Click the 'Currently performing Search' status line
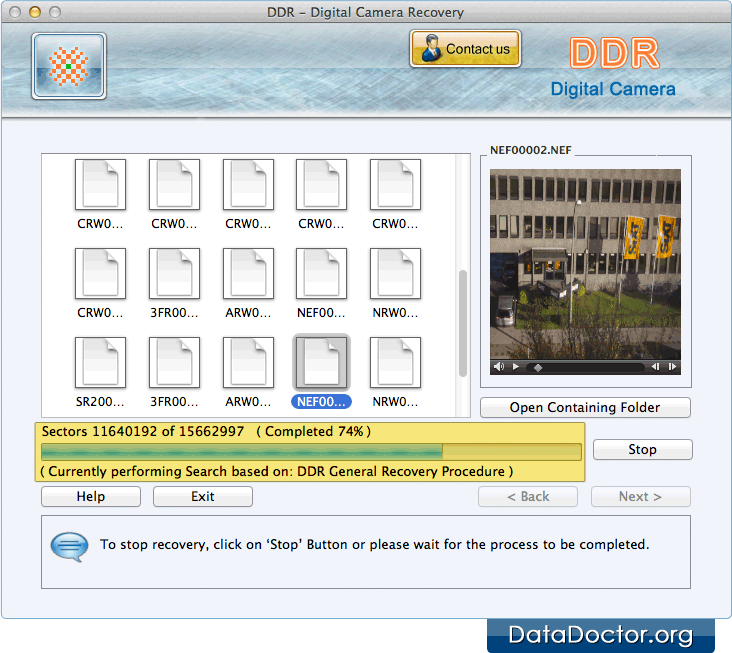The height and width of the screenshot is (653, 732). coord(276,471)
